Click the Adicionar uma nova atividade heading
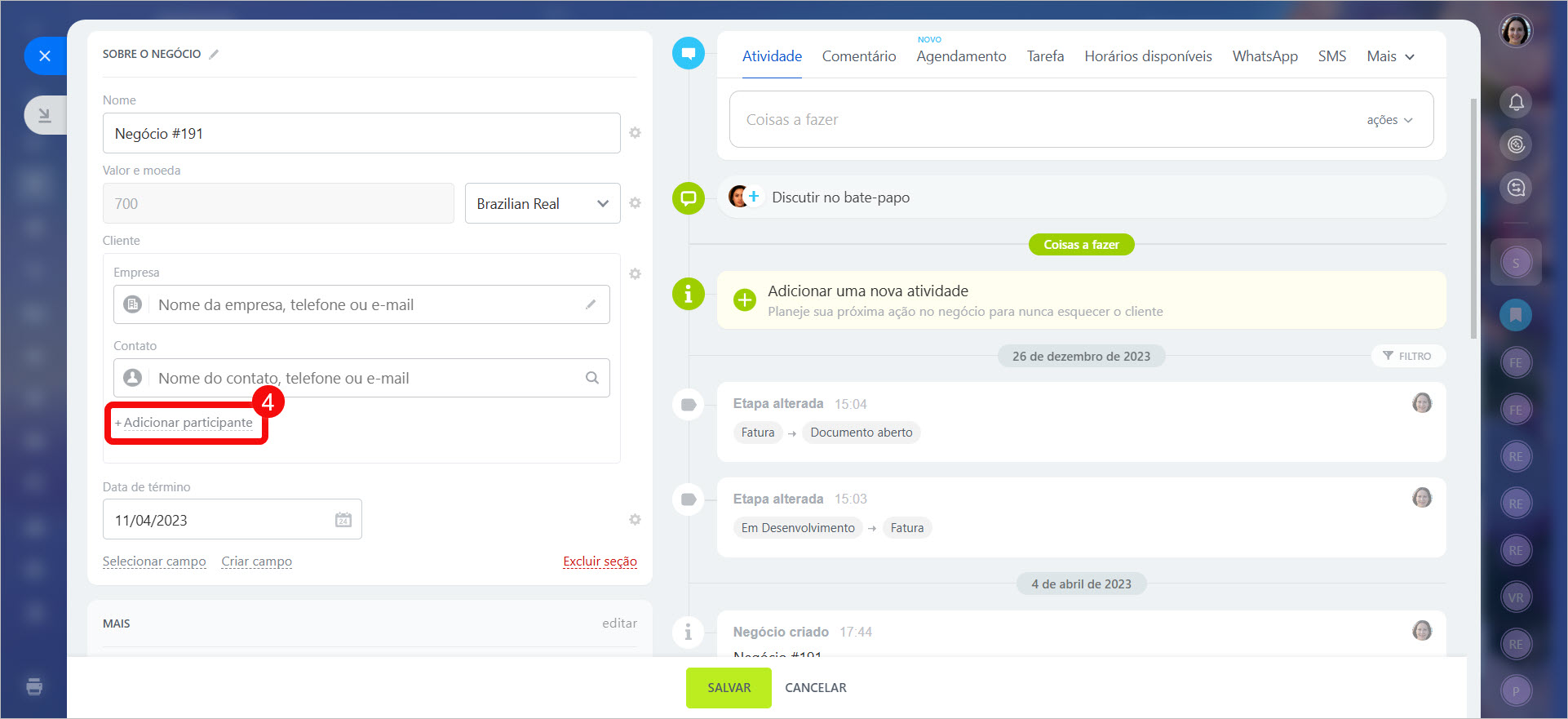Viewport: 1568px width, 719px height. [868, 291]
